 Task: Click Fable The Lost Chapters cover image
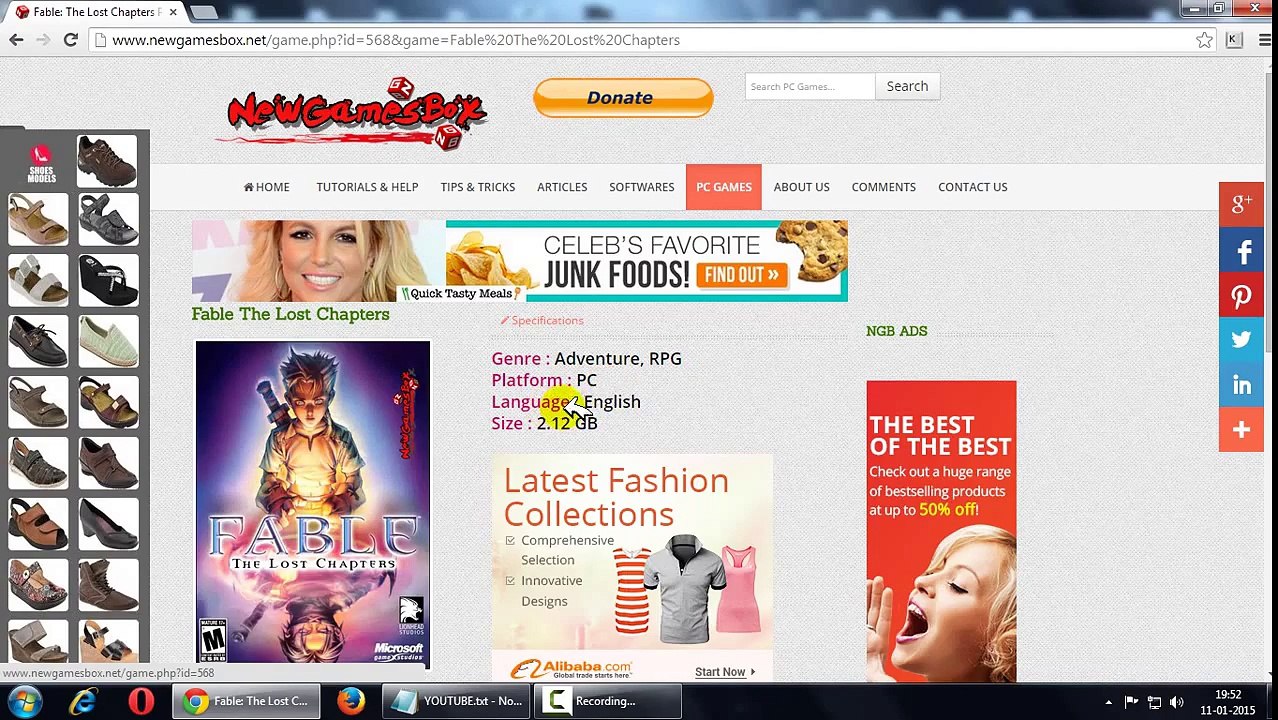[313, 503]
